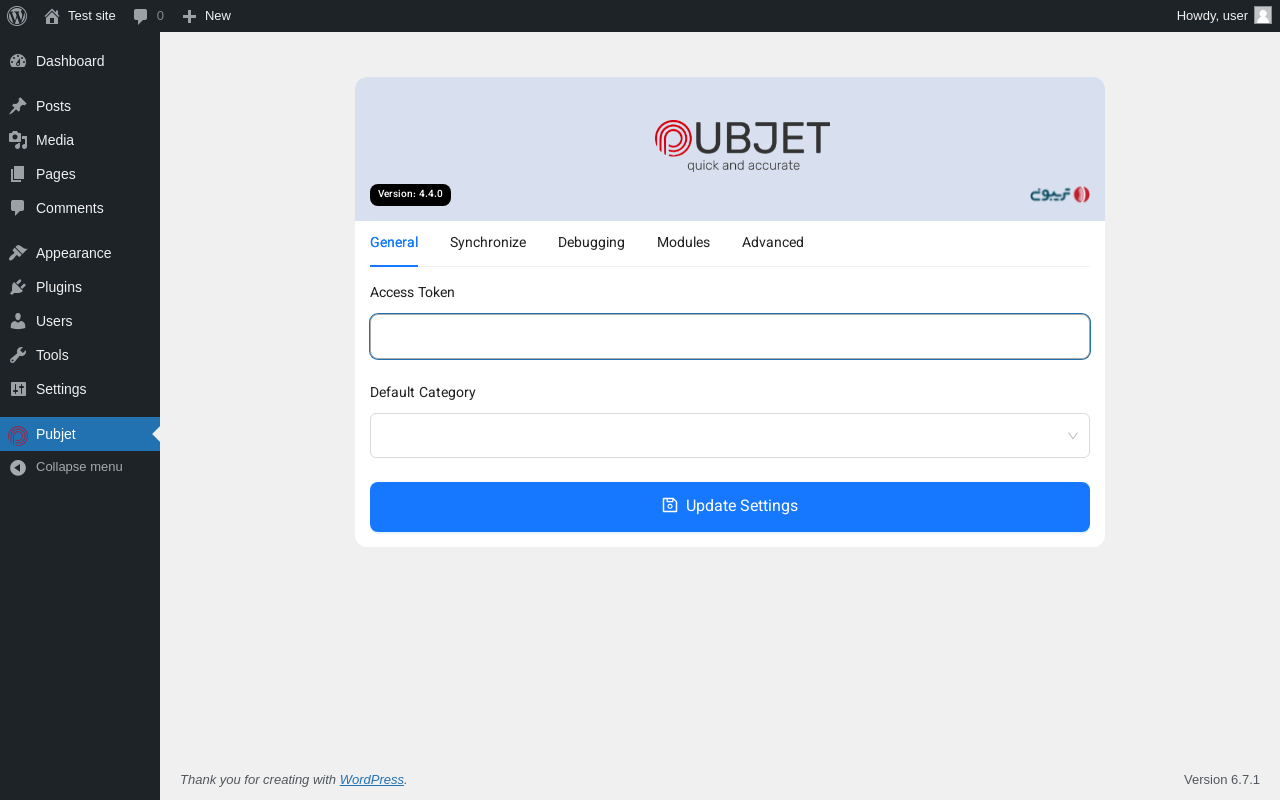Go to the Advanced tab

pyautogui.click(x=773, y=243)
